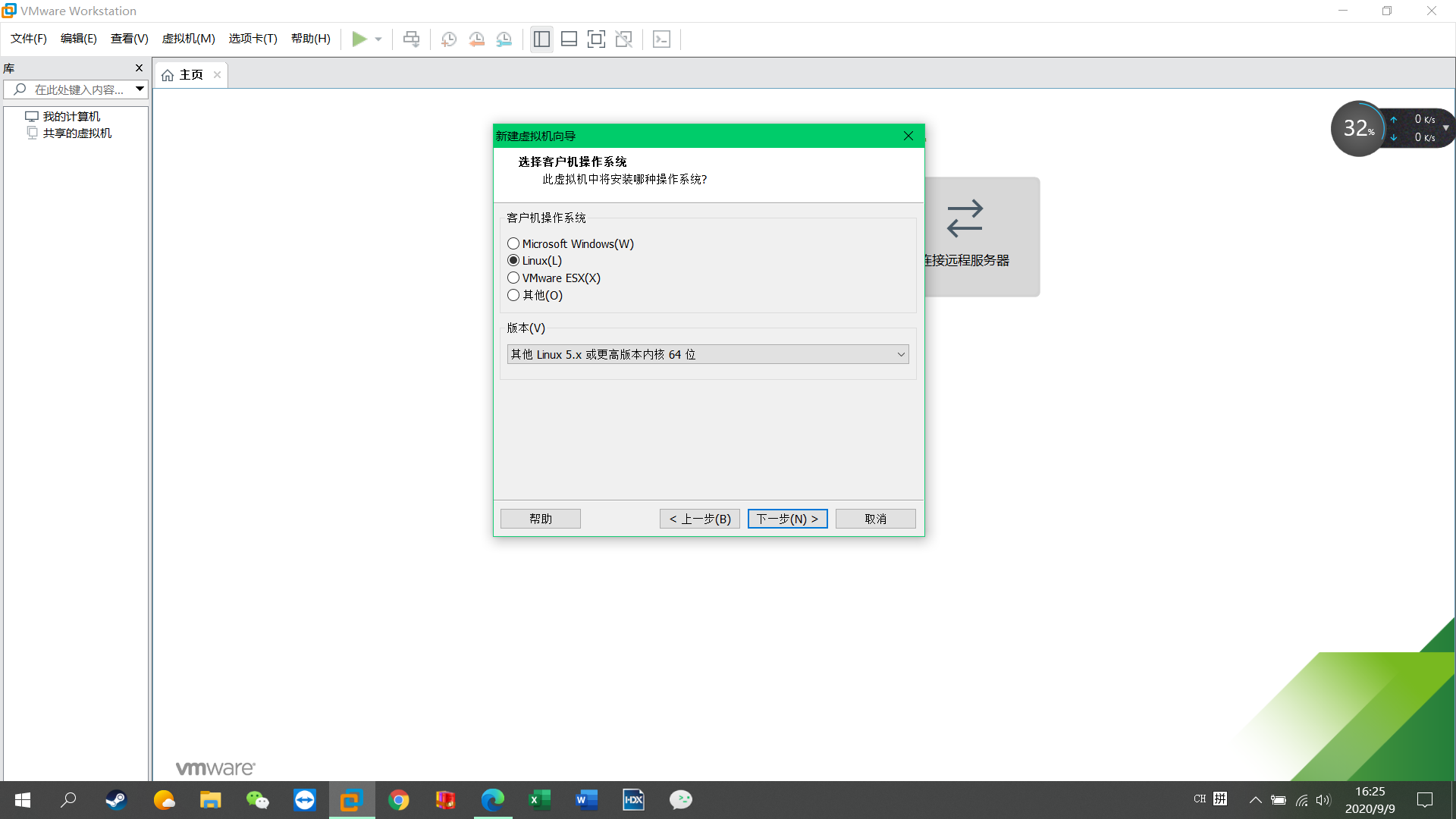Toggle the thumbnail bar view icon

569,39
